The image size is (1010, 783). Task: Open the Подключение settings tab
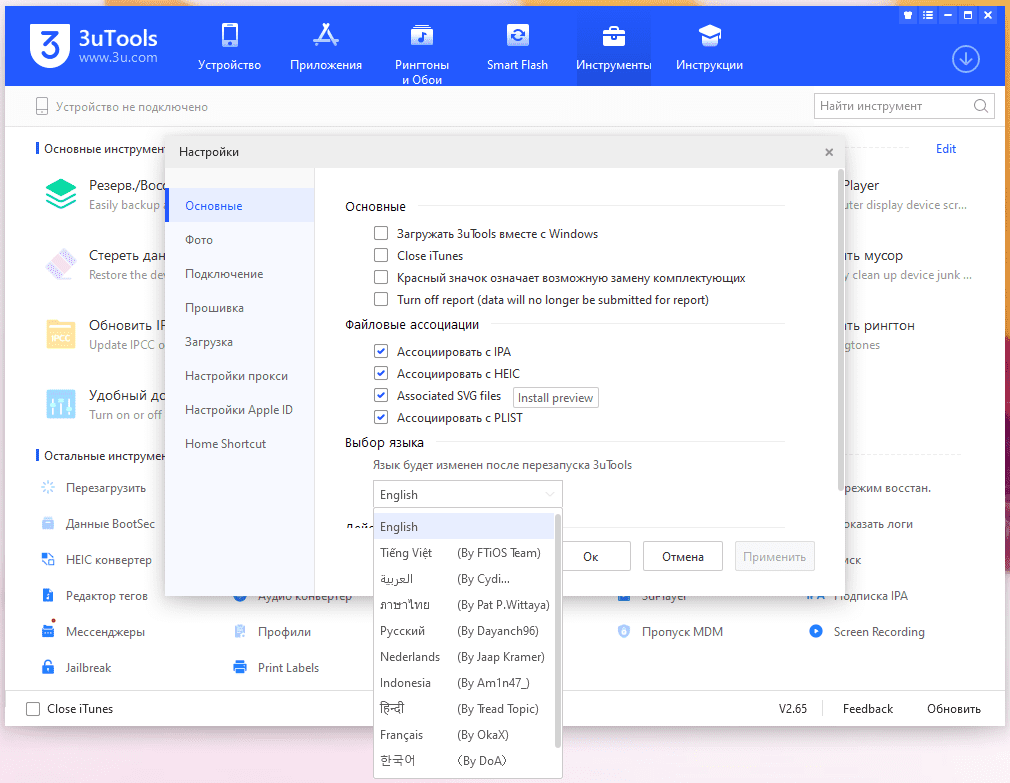pyautogui.click(x=240, y=274)
